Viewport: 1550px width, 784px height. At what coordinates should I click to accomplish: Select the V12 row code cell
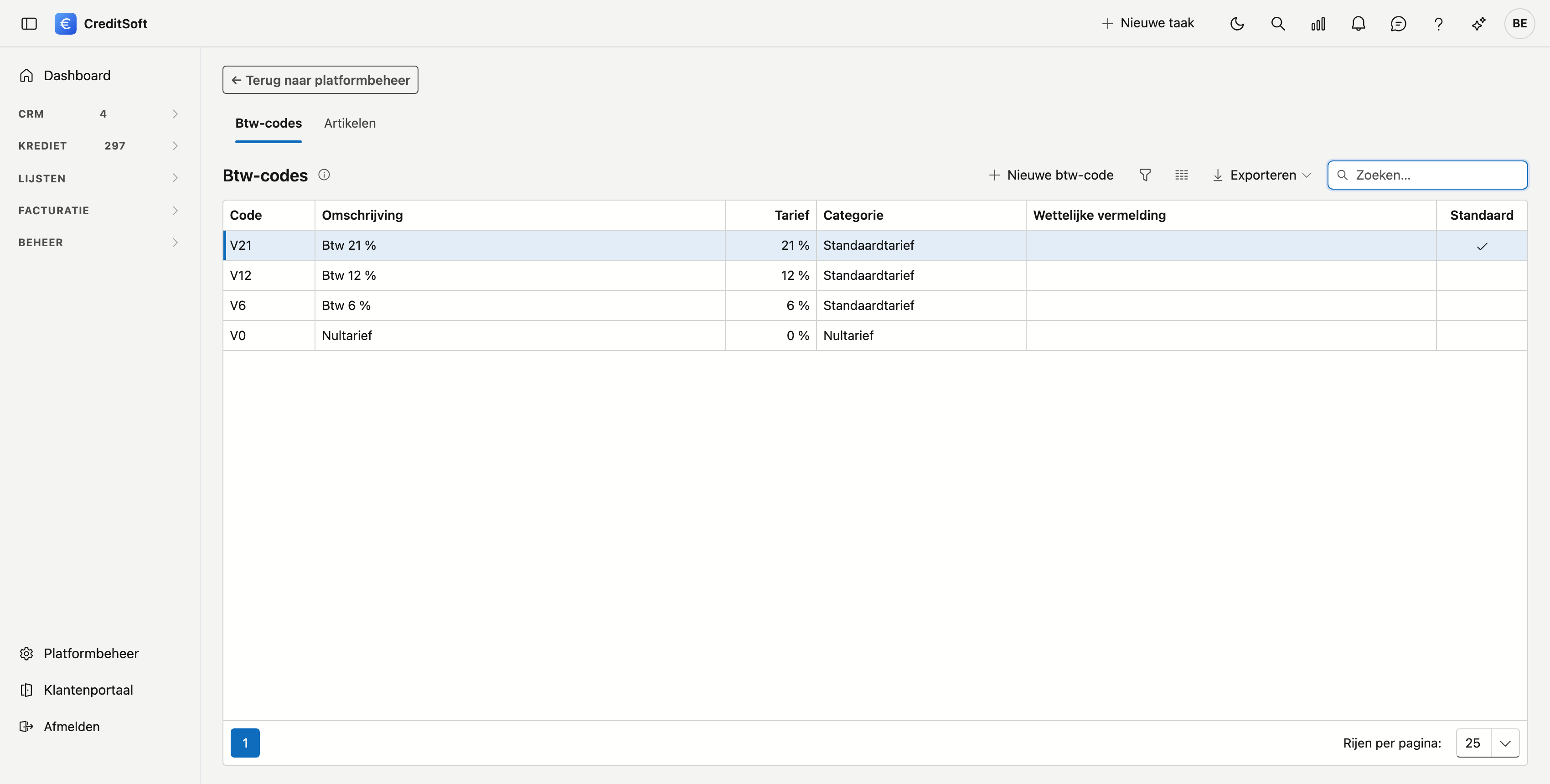[269, 276]
